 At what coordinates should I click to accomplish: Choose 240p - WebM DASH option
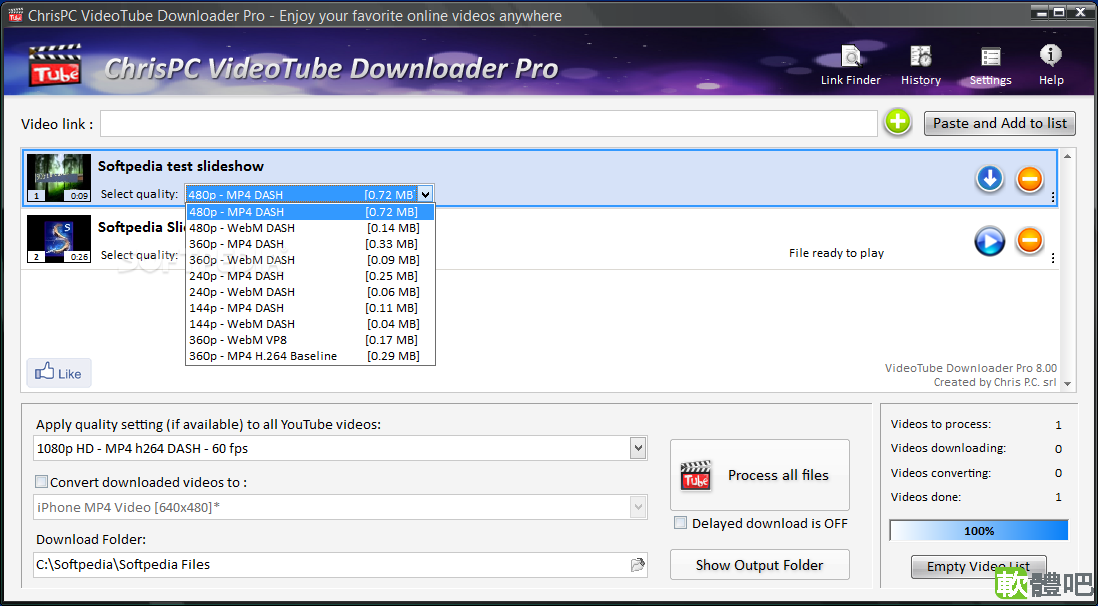point(310,291)
